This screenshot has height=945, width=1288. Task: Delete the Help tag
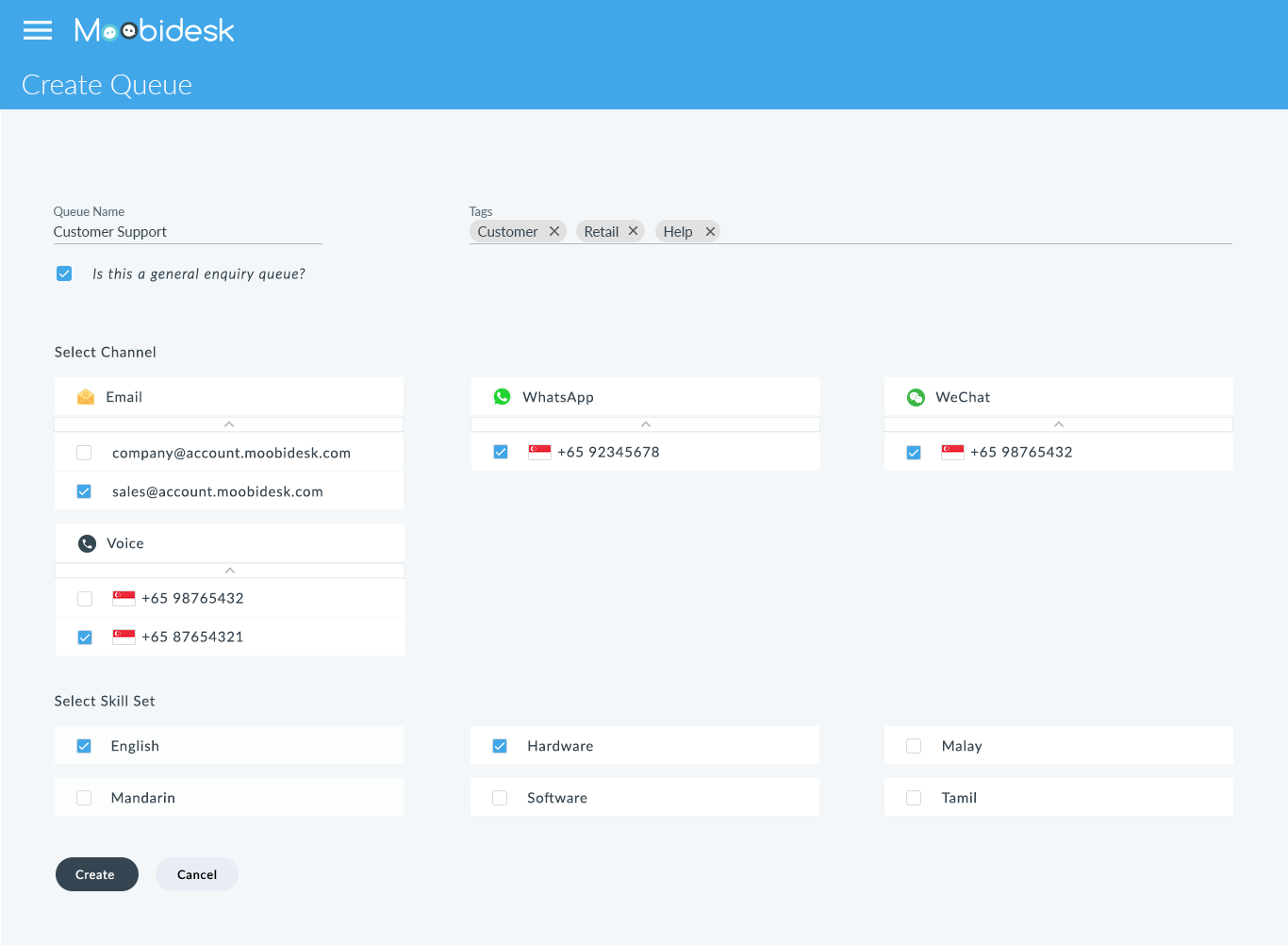(x=710, y=231)
